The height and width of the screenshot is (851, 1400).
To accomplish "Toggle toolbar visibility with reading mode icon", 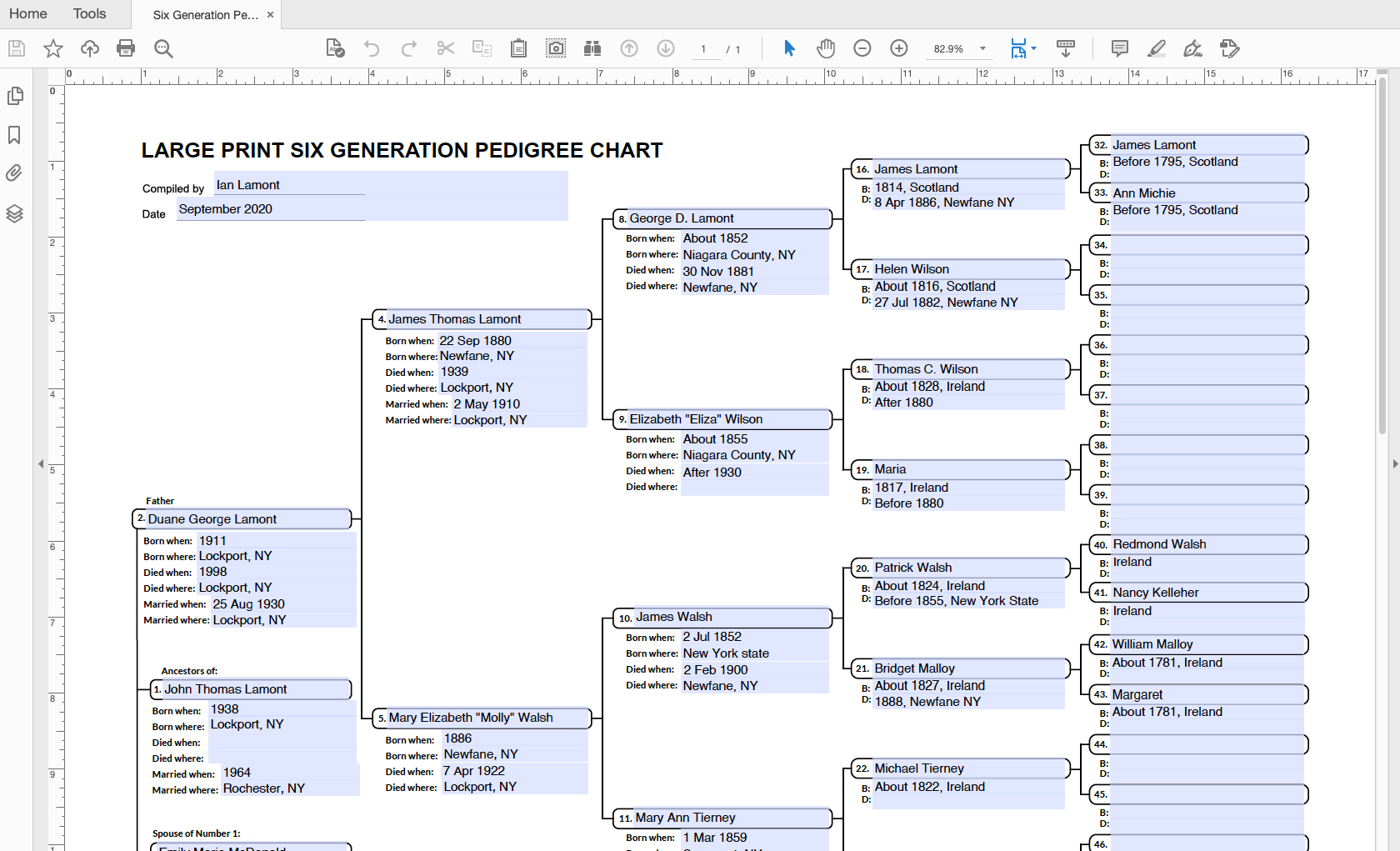I will click(x=1066, y=48).
